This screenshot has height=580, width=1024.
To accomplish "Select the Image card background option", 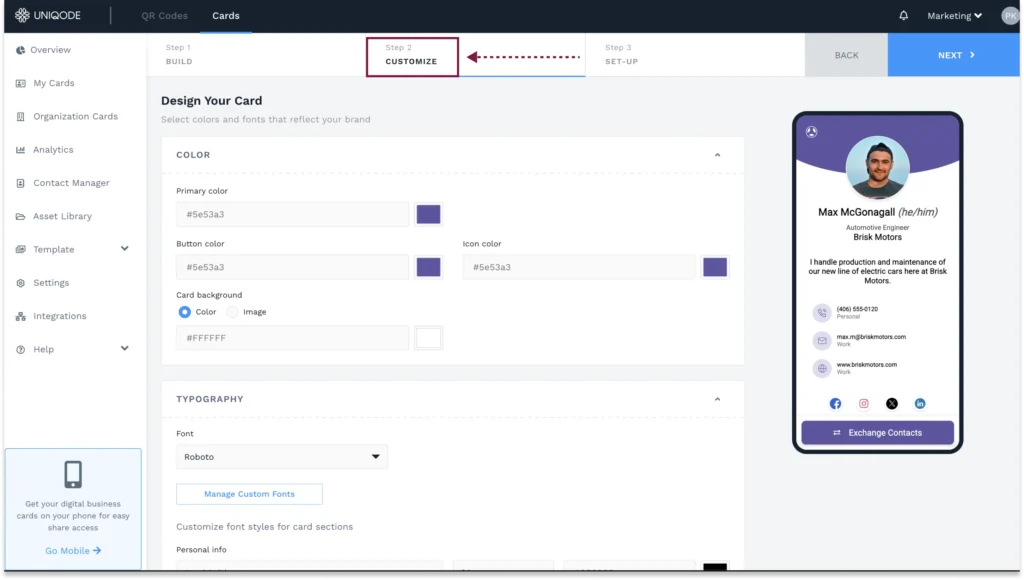I will click(x=232, y=312).
